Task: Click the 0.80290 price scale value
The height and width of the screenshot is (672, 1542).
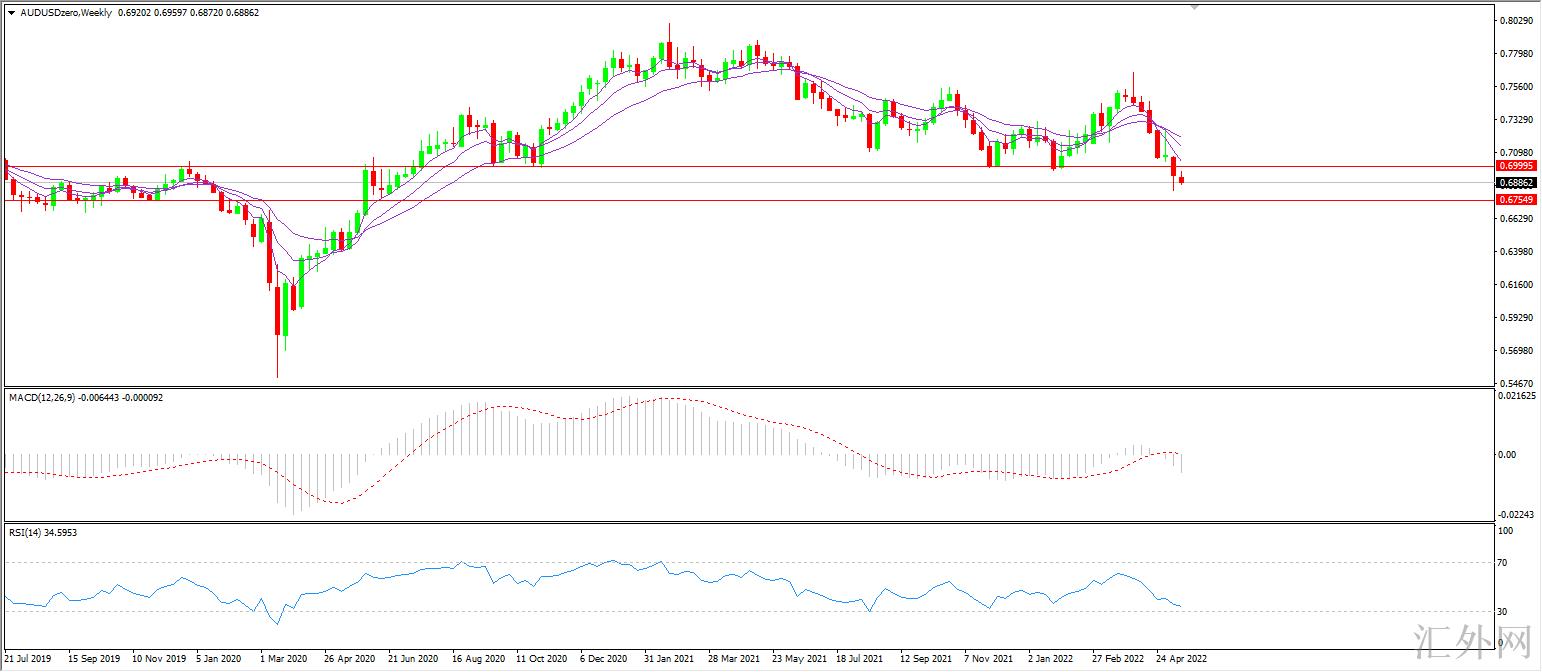Action: [1516, 20]
